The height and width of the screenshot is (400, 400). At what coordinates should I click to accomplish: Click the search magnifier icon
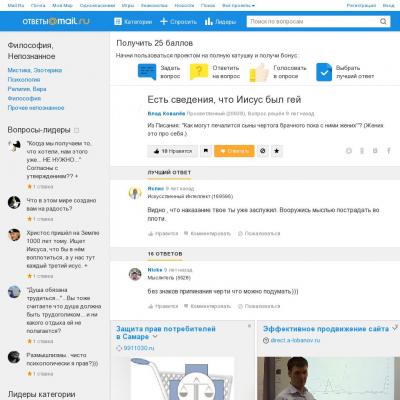coord(383,22)
